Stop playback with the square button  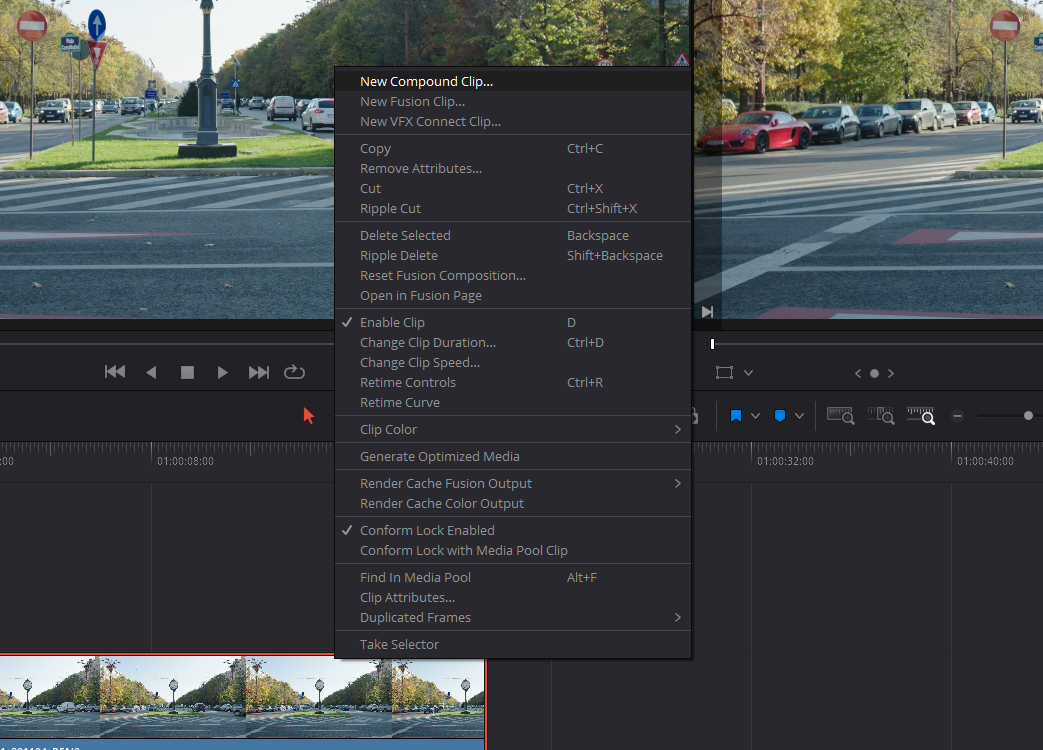pos(188,372)
